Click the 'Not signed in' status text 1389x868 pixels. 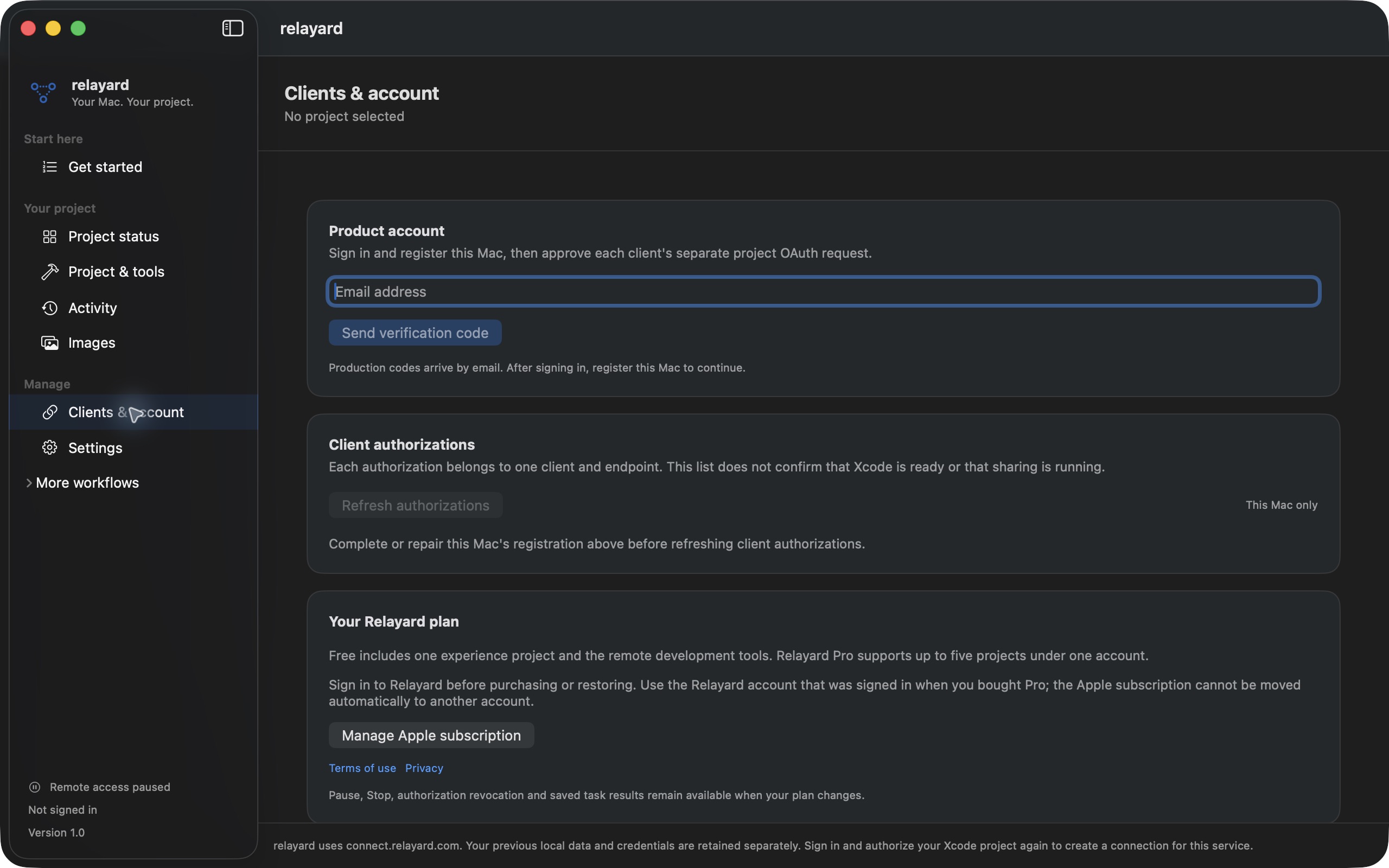pyautogui.click(x=62, y=810)
